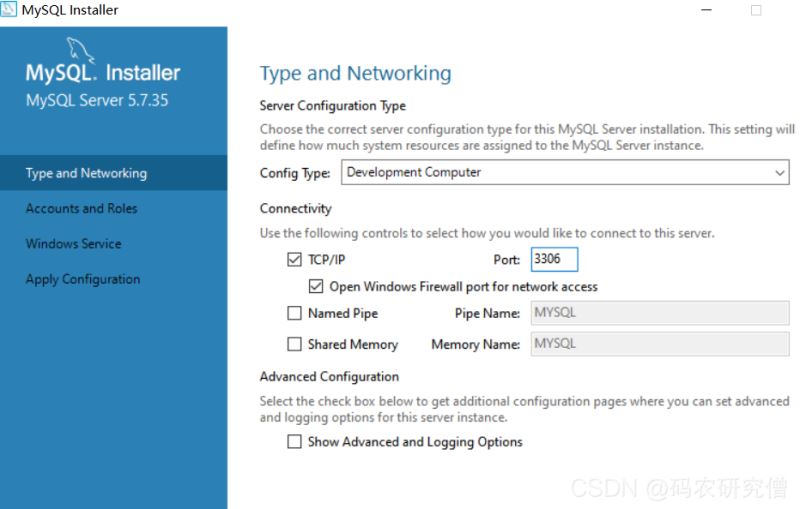Click the Advanced Configuration section label
The width and height of the screenshot is (800, 509).
329,376
